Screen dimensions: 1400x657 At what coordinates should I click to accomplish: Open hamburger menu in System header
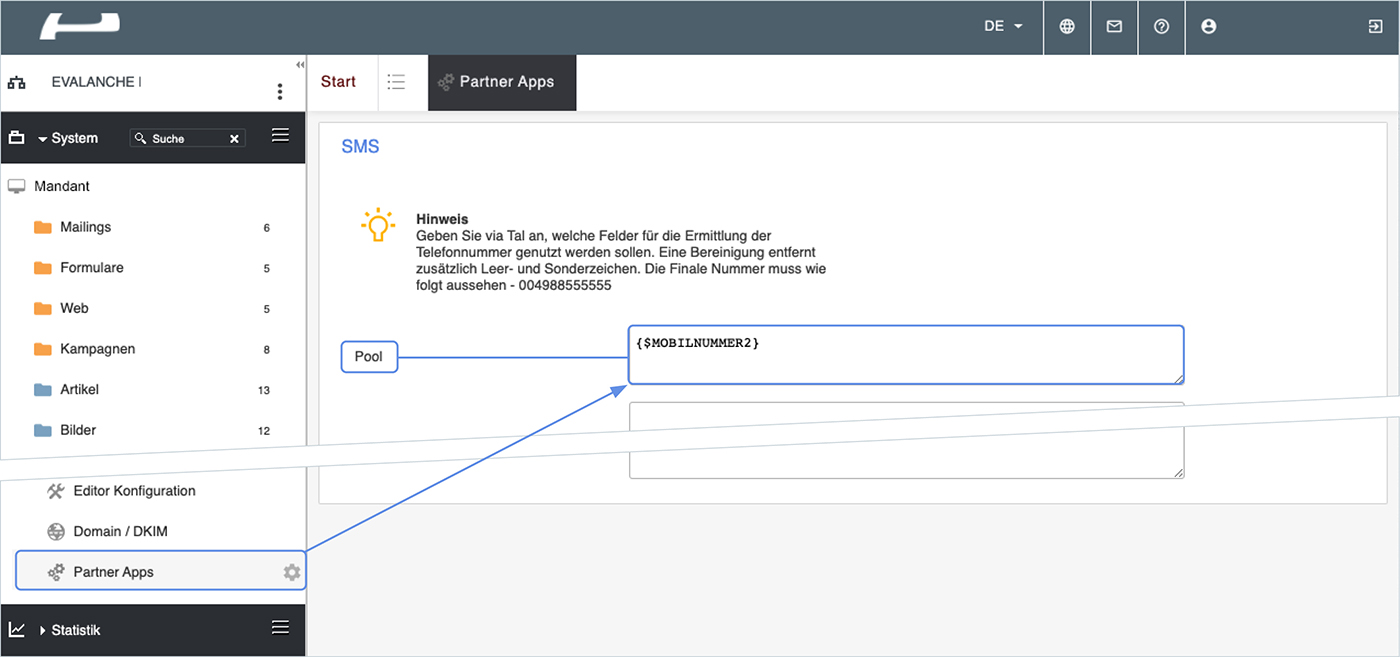tap(281, 136)
